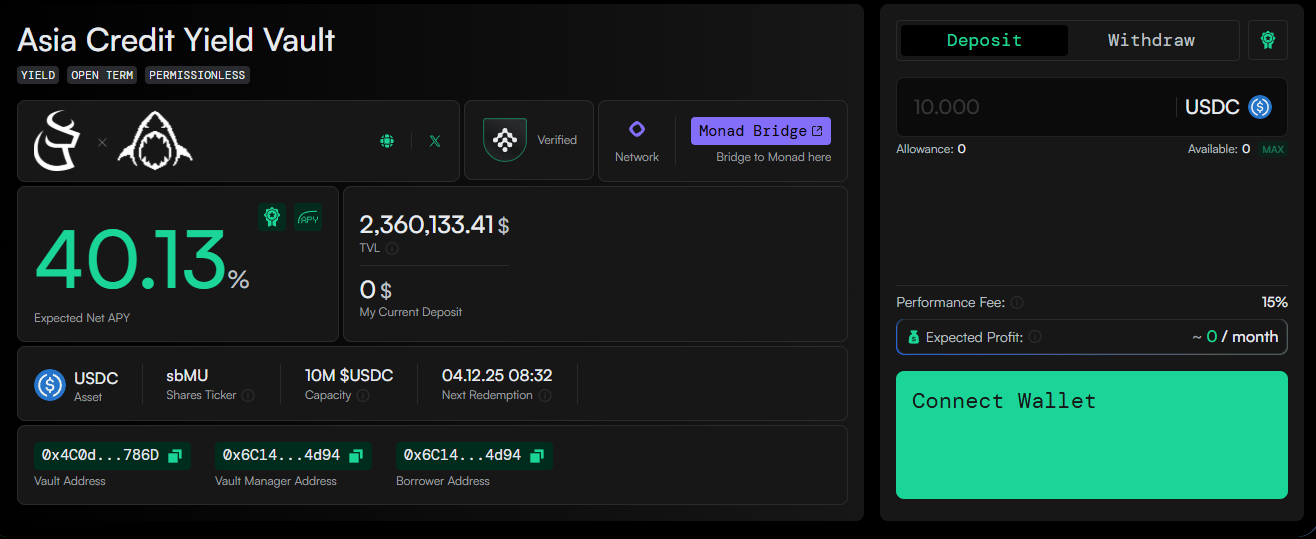This screenshot has height=539, width=1316.
Task: Click the shark logo
Action: pos(155,142)
